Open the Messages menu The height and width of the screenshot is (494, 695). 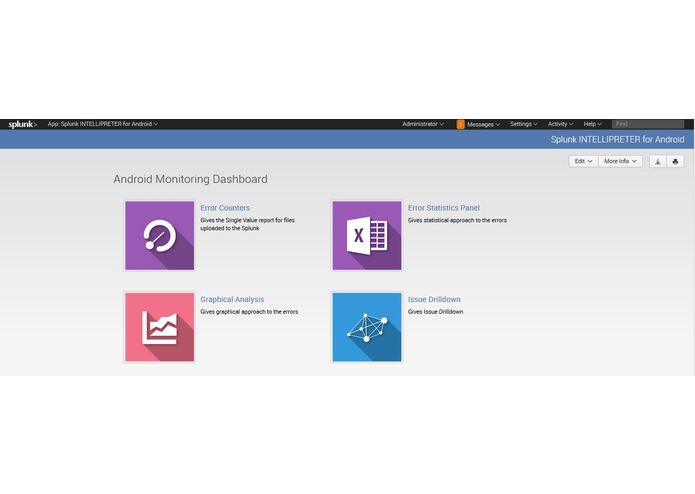click(483, 124)
